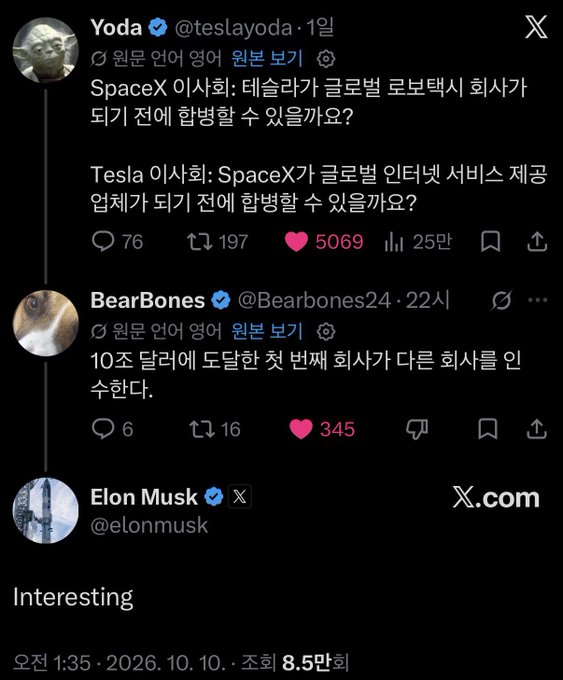Open translation settings gear on BearBones' reply
563x680 pixels.
tap(326, 332)
